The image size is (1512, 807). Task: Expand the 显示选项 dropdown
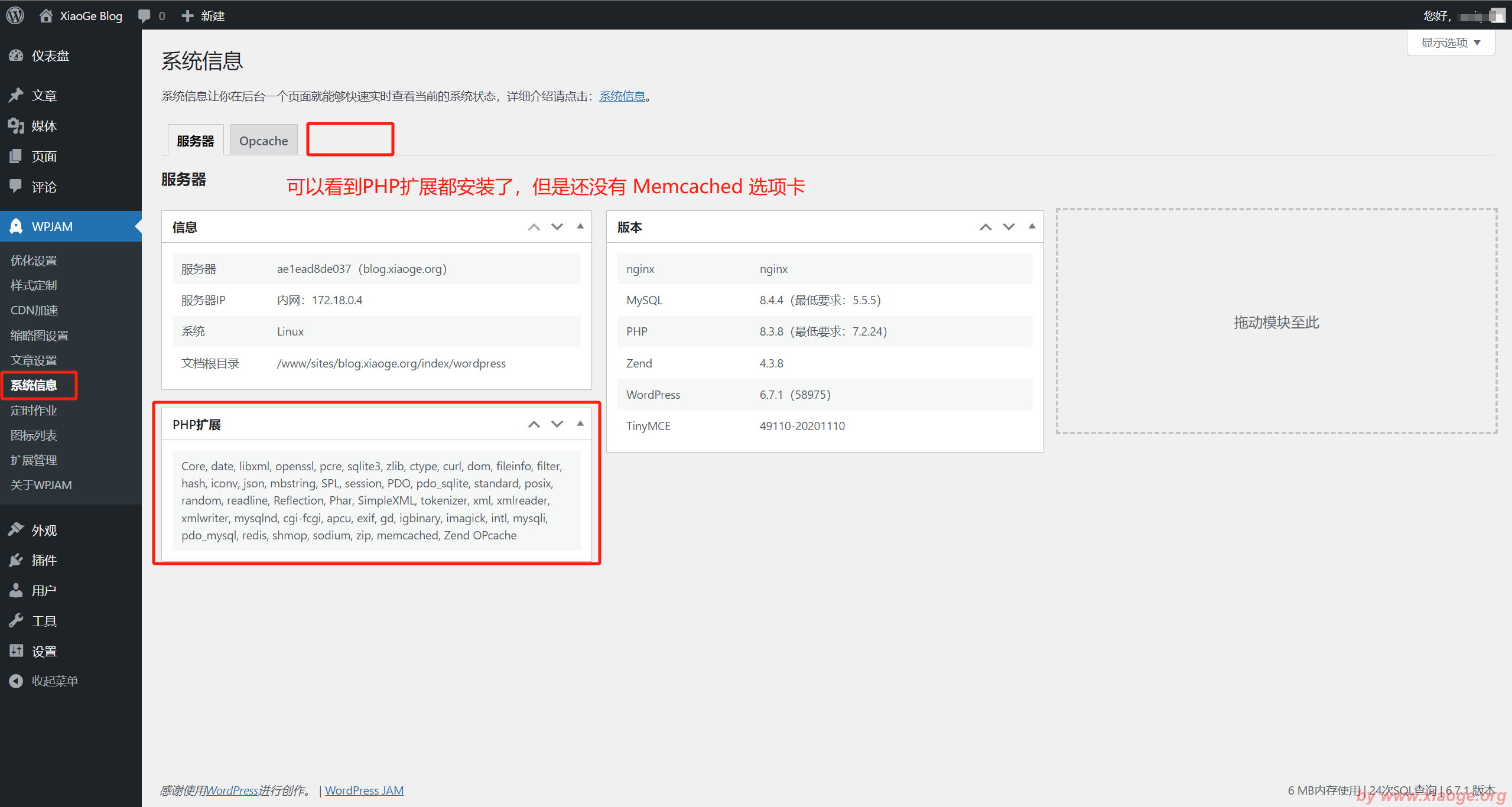pos(1451,43)
